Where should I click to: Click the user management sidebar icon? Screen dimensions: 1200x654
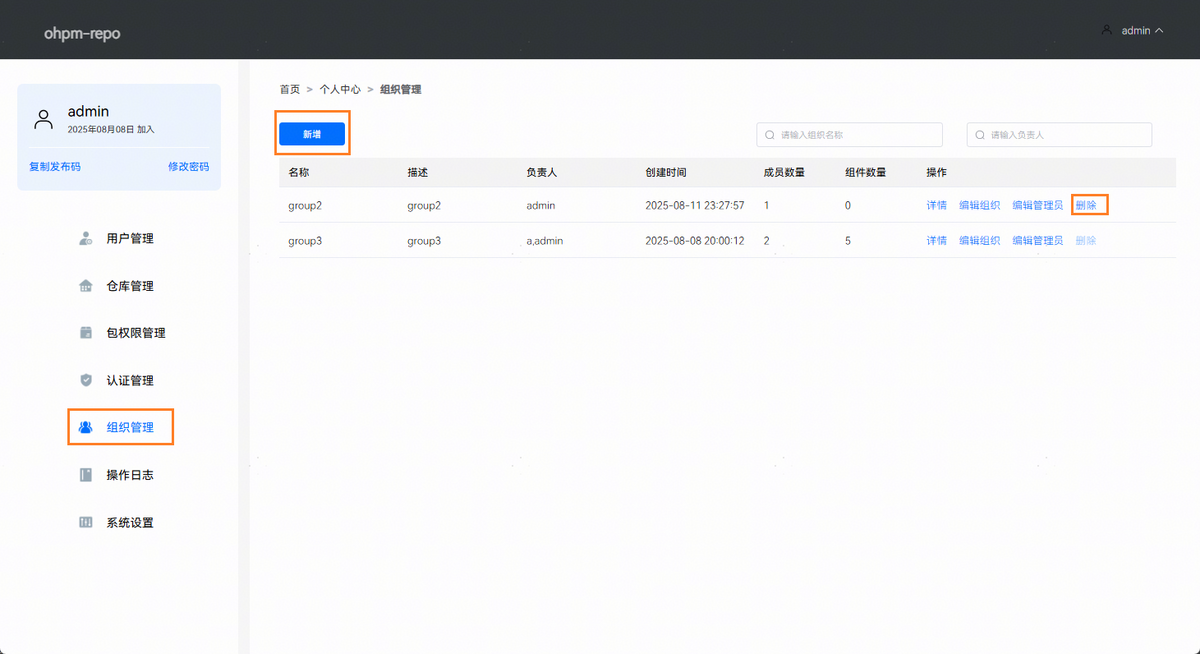point(86,239)
